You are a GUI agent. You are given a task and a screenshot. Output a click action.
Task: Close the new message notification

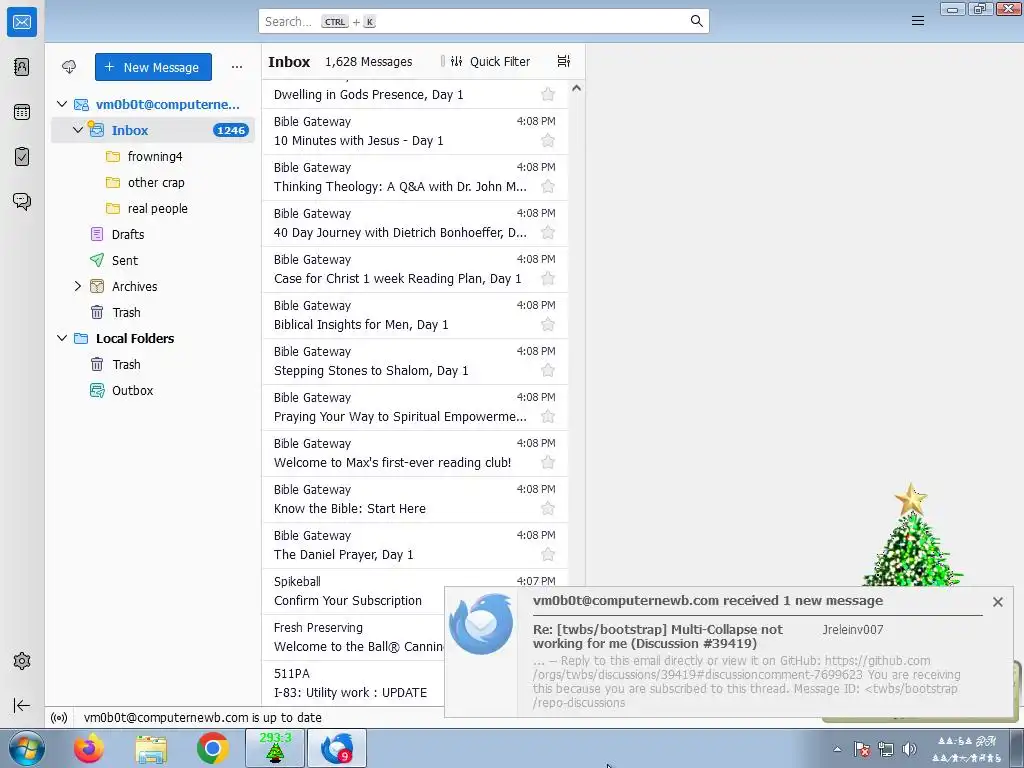tap(997, 602)
